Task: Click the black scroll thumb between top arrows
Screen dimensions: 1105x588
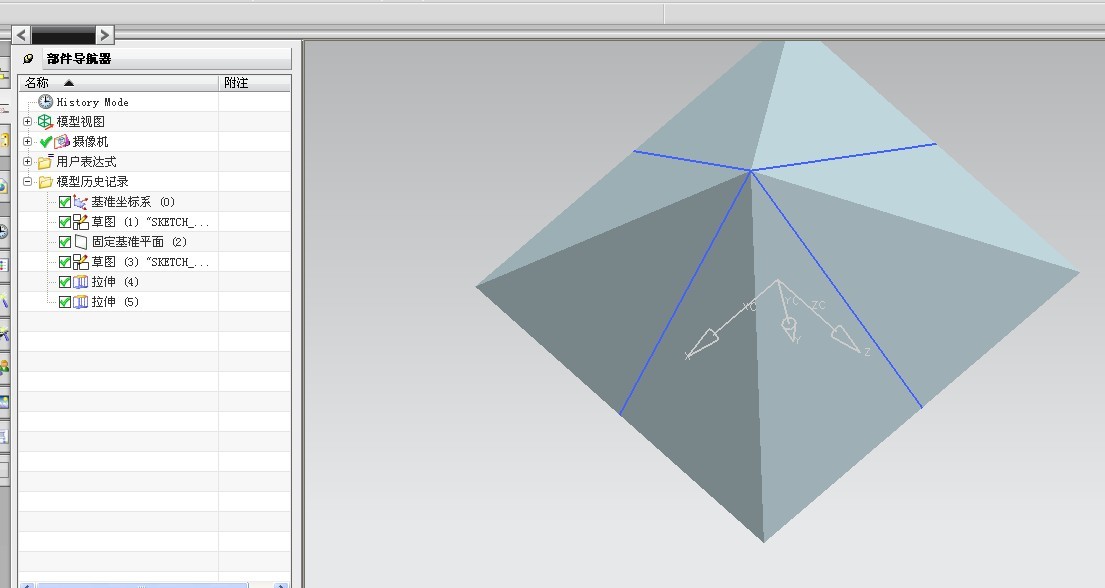Action: pos(63,35)
